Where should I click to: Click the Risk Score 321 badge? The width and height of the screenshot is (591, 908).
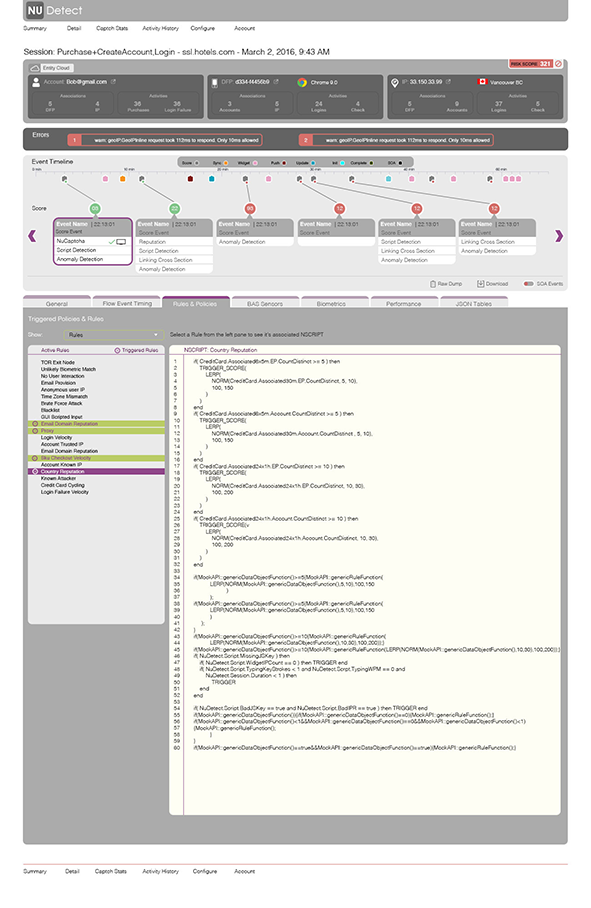tap(531, 64)
